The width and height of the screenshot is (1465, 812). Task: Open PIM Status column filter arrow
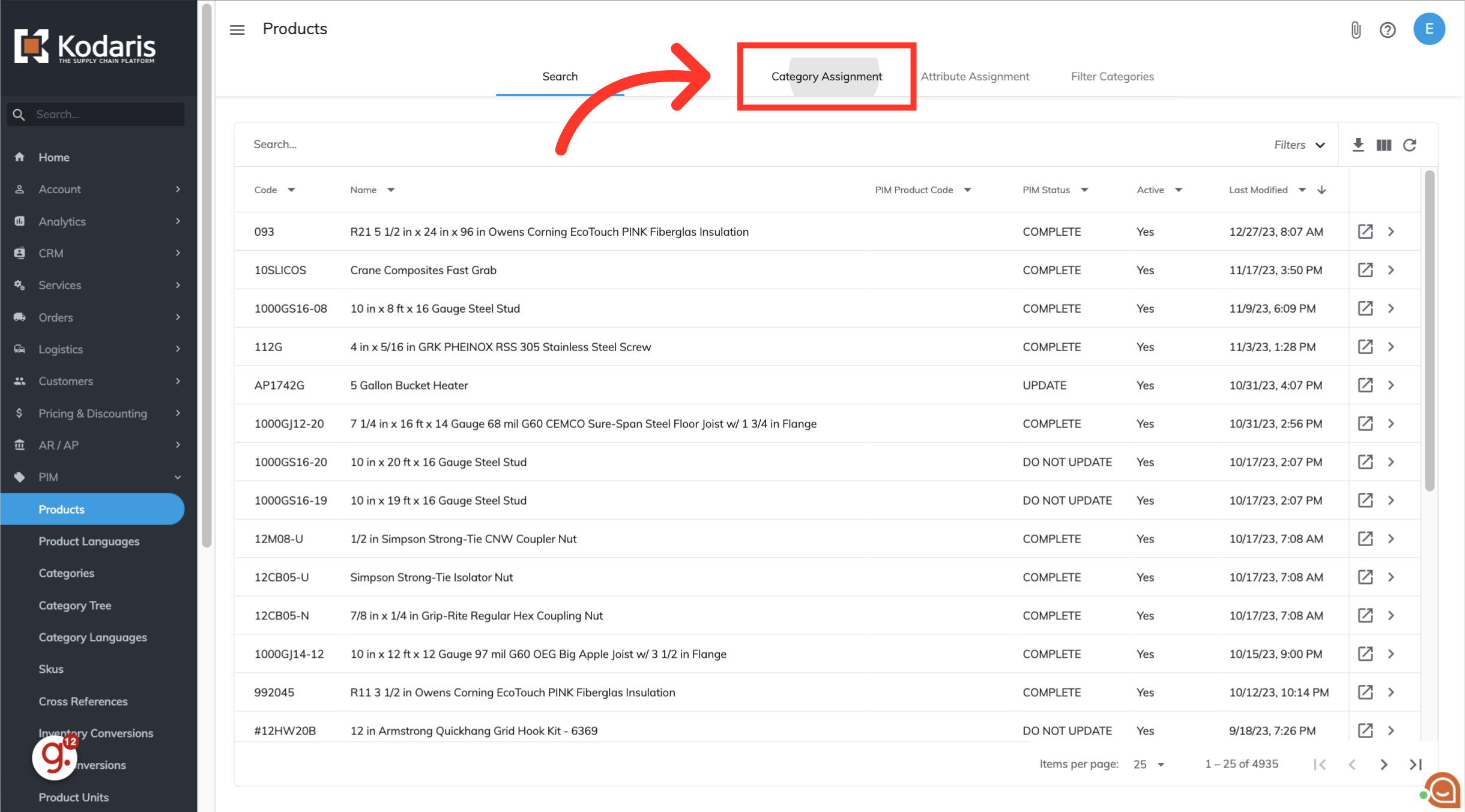pos(1084,190)
